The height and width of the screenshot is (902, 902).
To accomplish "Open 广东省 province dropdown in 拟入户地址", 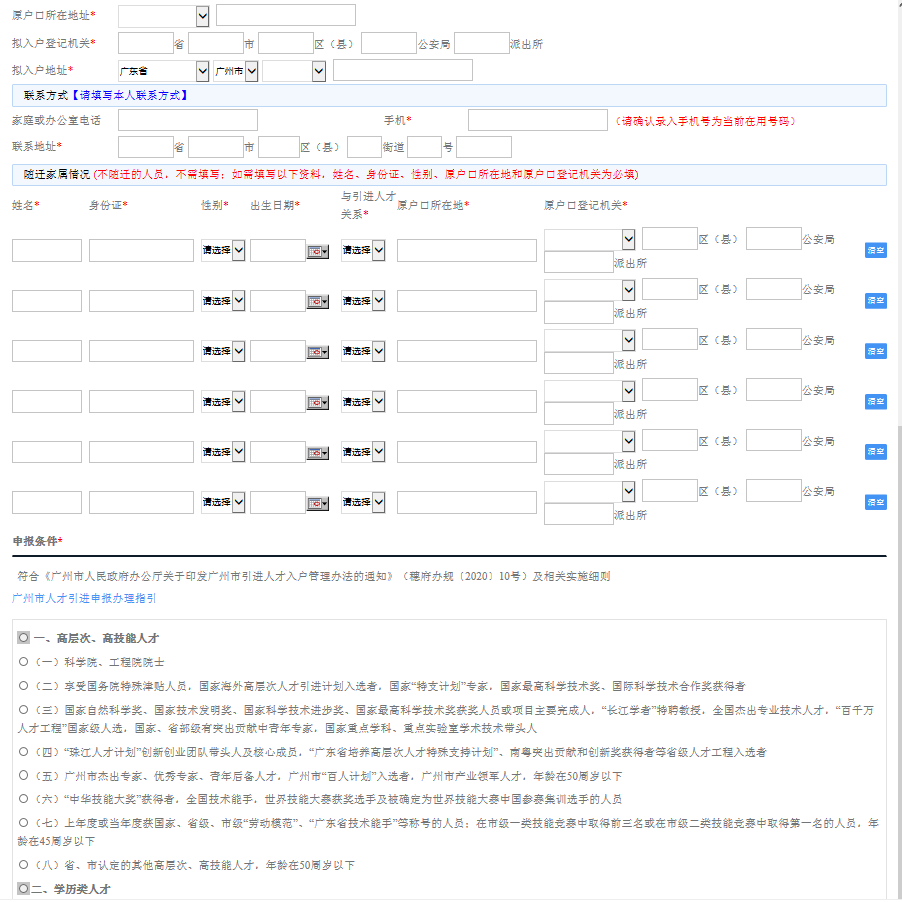I will click(x=163, y=71).
